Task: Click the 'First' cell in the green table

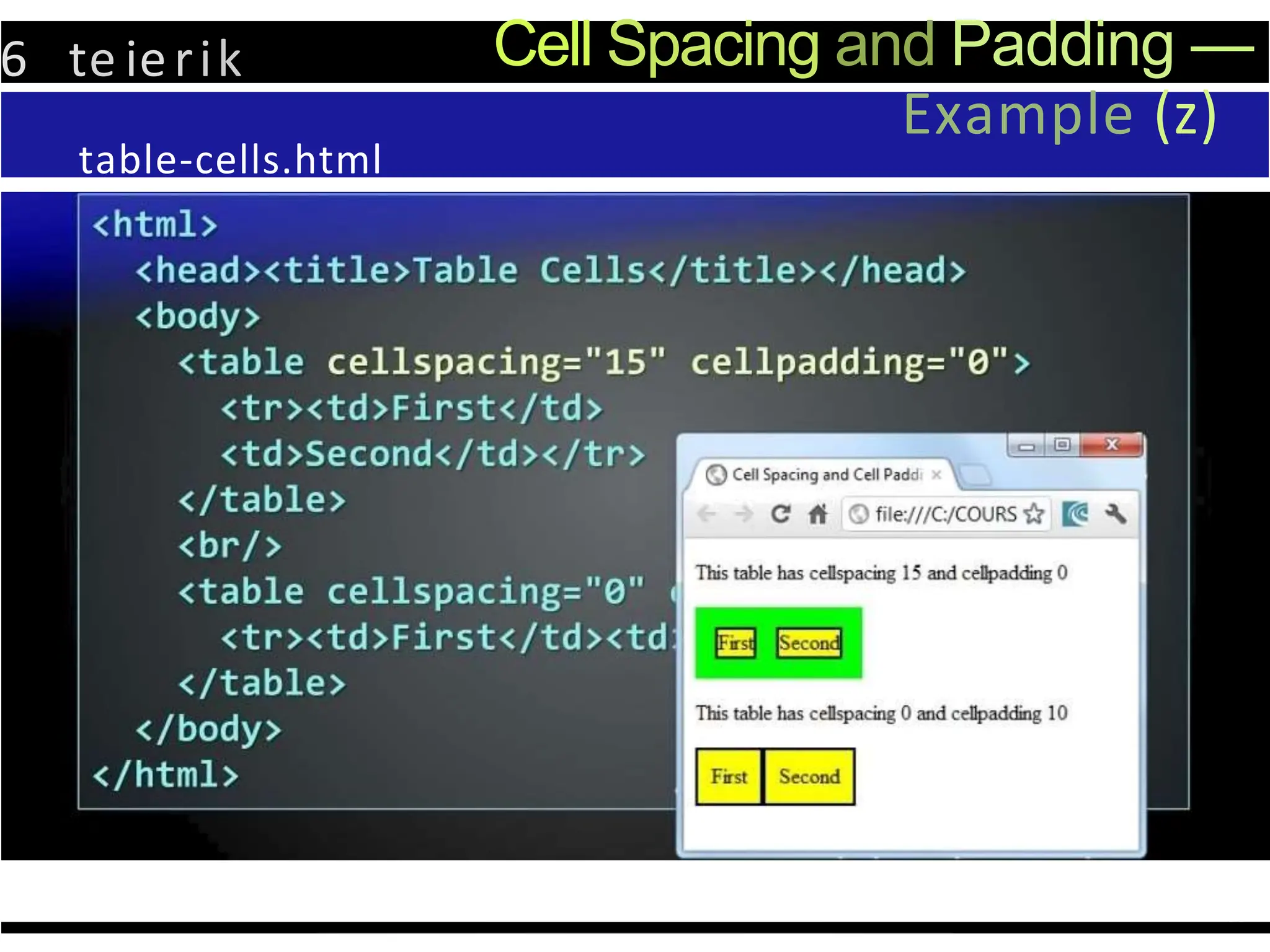Action: [736, 643]
